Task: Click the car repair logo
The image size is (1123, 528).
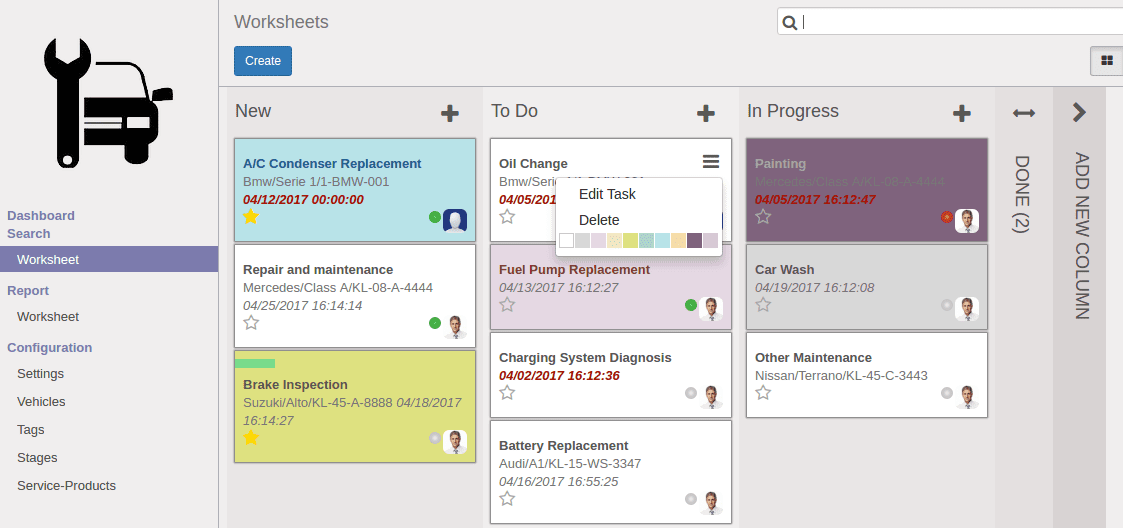Action: pyautogui.click(x=109, y=102)
